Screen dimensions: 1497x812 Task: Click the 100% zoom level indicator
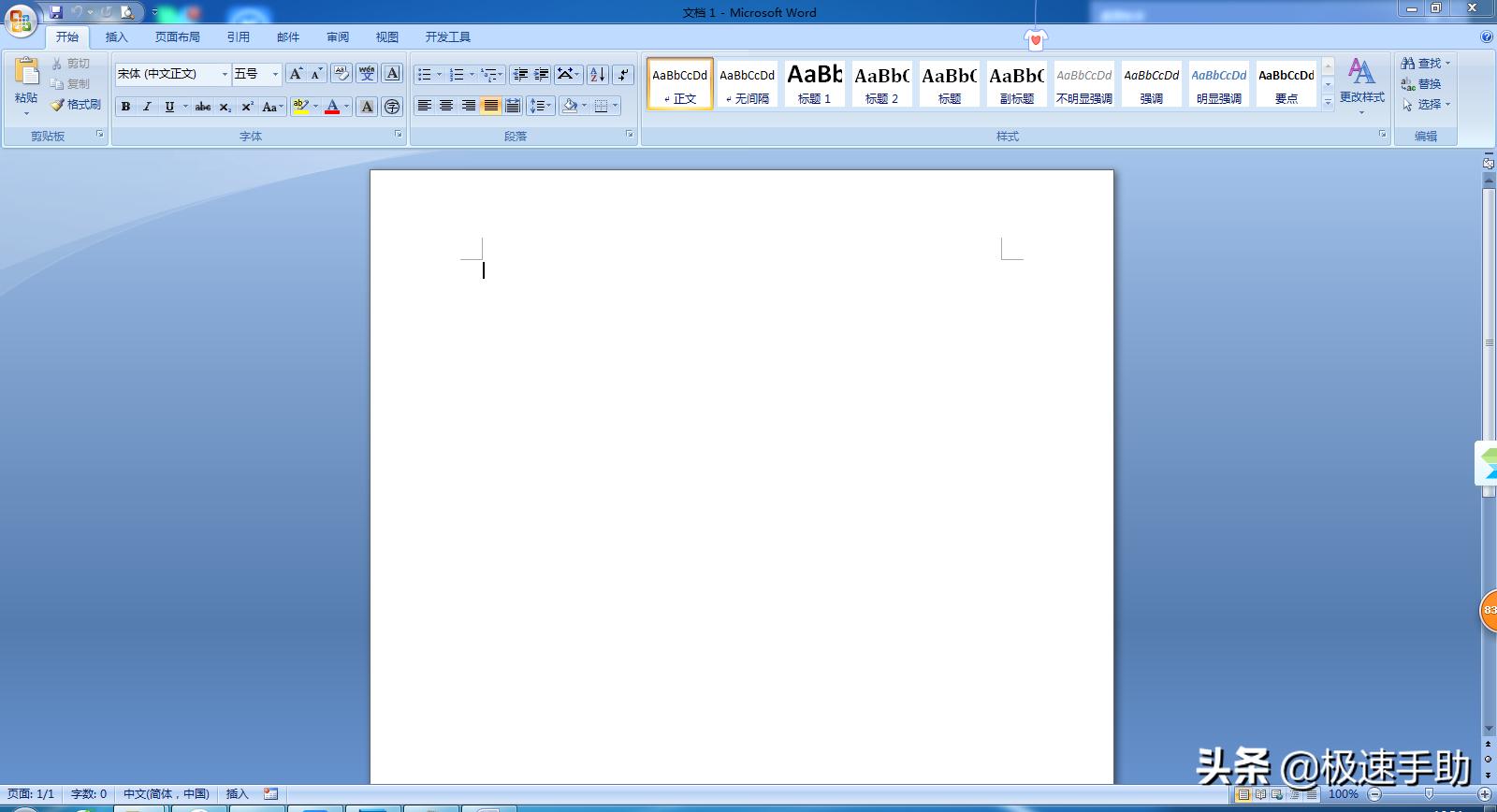[1344, 794]
